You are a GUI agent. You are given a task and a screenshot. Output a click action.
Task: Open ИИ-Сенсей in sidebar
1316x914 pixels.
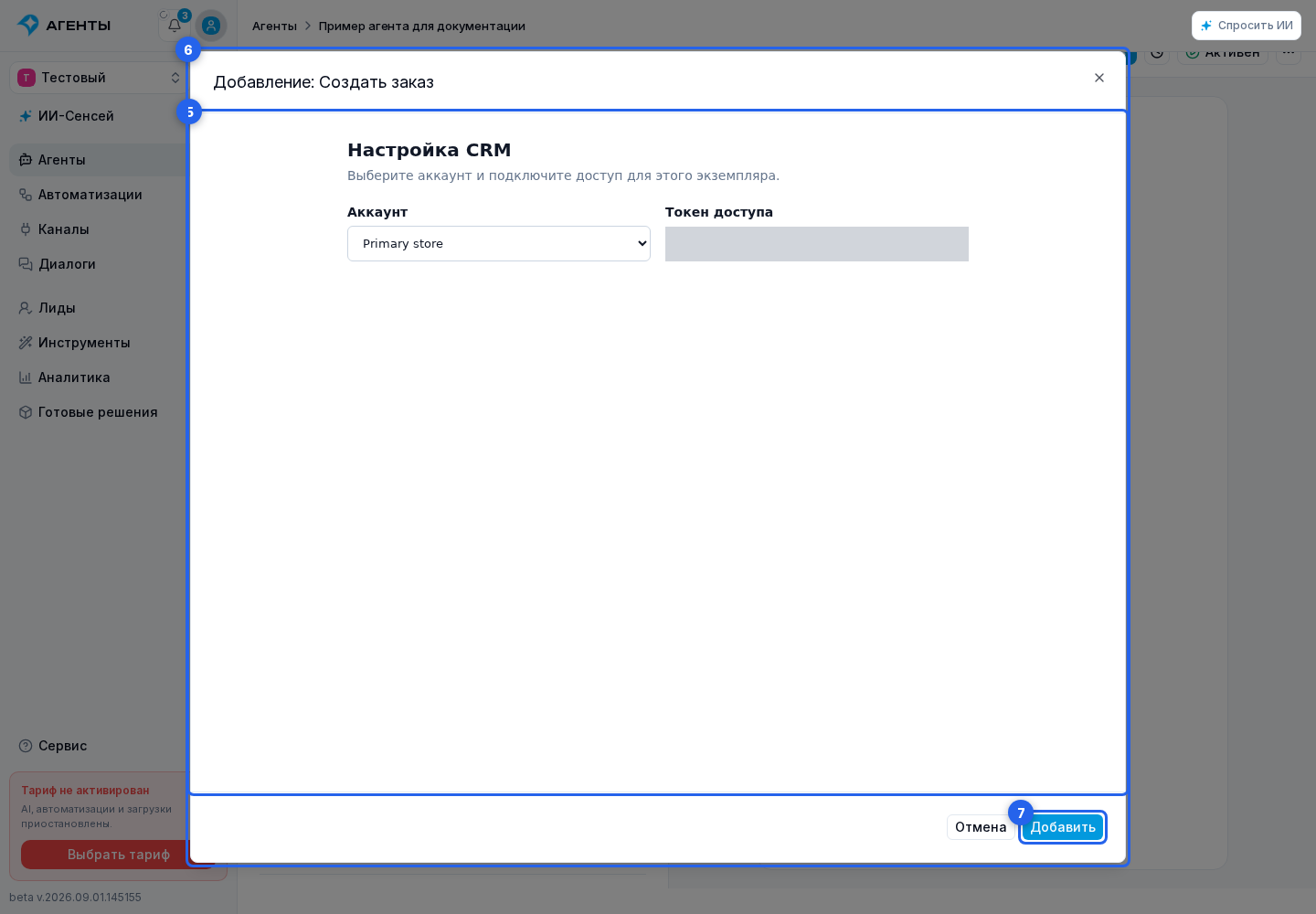pos(98,116)
